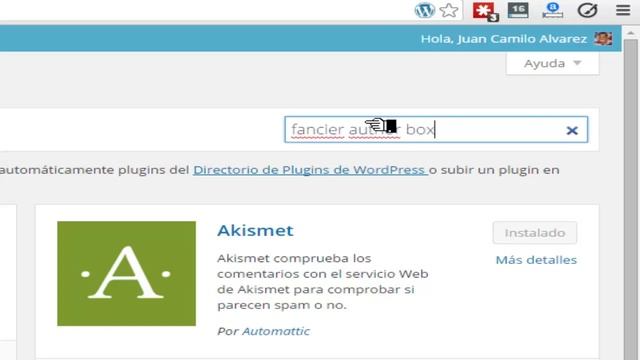640x360 pixels.
Task: Click the Akismet plugin logo thumbnail
Action: (x=127, y=273)
